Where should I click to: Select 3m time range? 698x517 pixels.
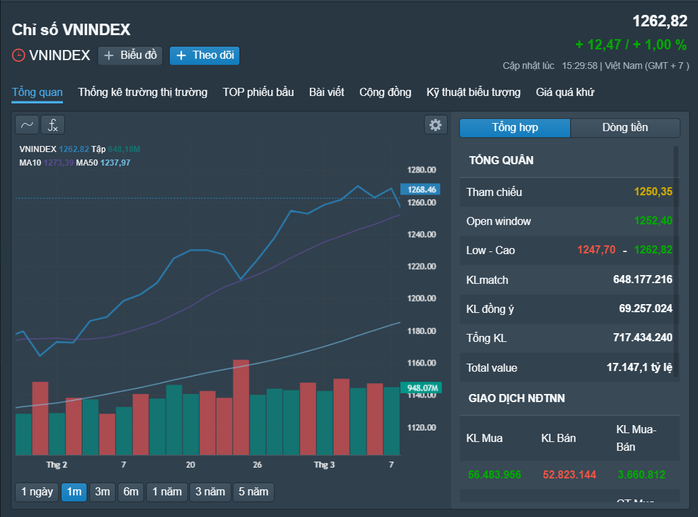(x=102, y=492)
